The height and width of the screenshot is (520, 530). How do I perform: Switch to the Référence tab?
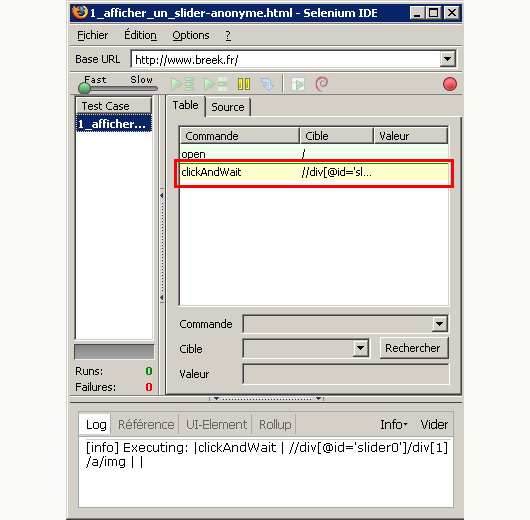[x=146, y=424]
